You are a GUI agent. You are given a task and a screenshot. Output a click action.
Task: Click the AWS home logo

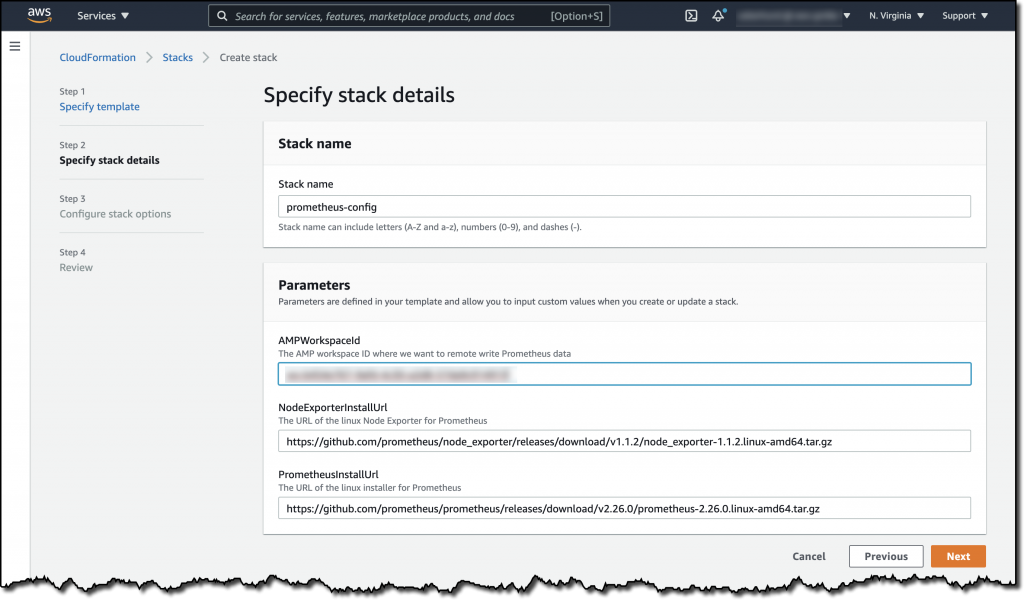pos(38,15)
